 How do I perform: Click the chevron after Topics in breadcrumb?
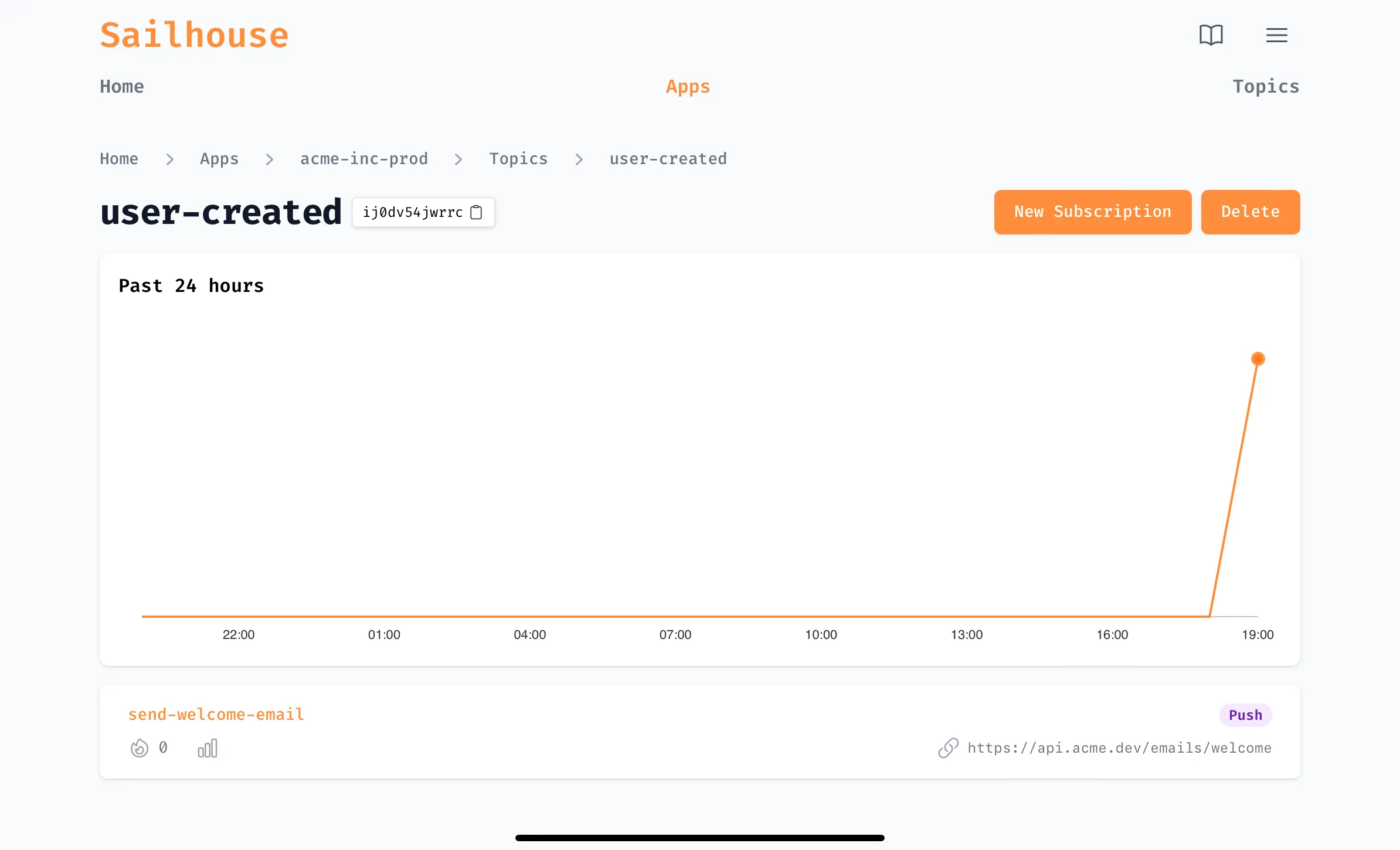tap(579, 159)
